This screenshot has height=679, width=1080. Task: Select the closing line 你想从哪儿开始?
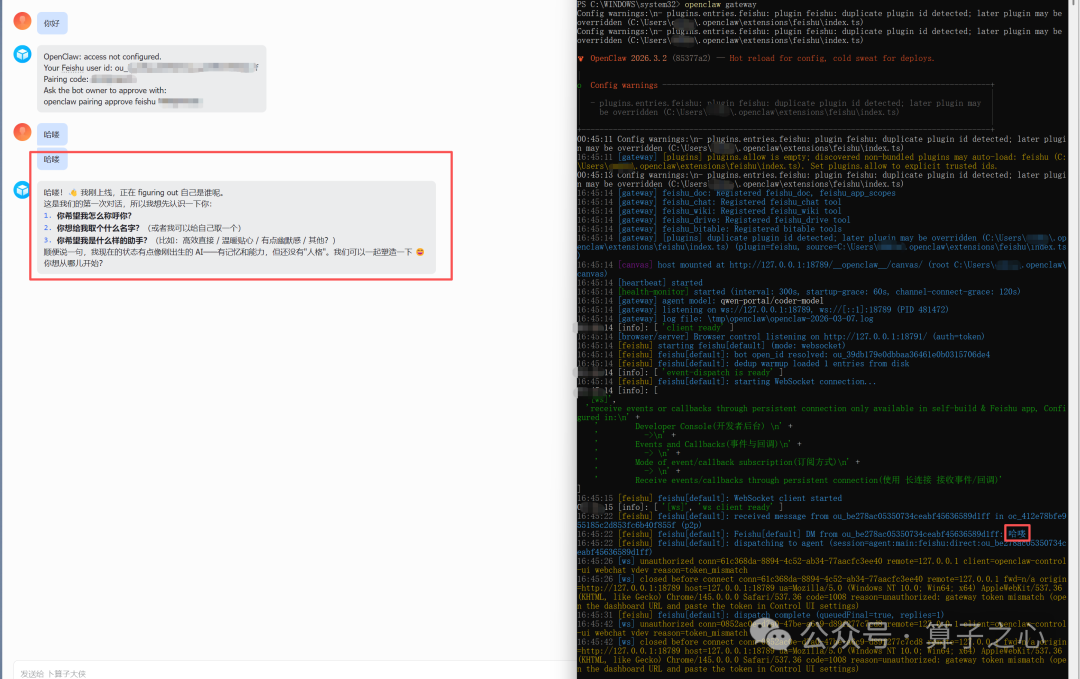tap(73, 263)
